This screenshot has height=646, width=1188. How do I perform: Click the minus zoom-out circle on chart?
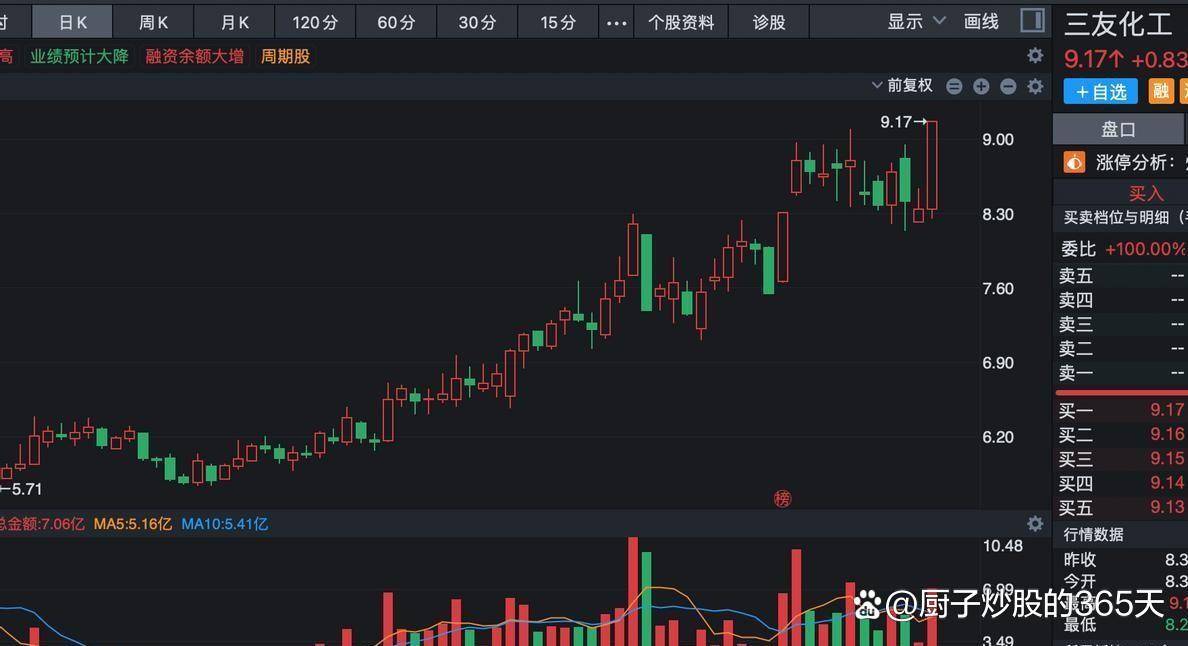(x=1008, y=87)
